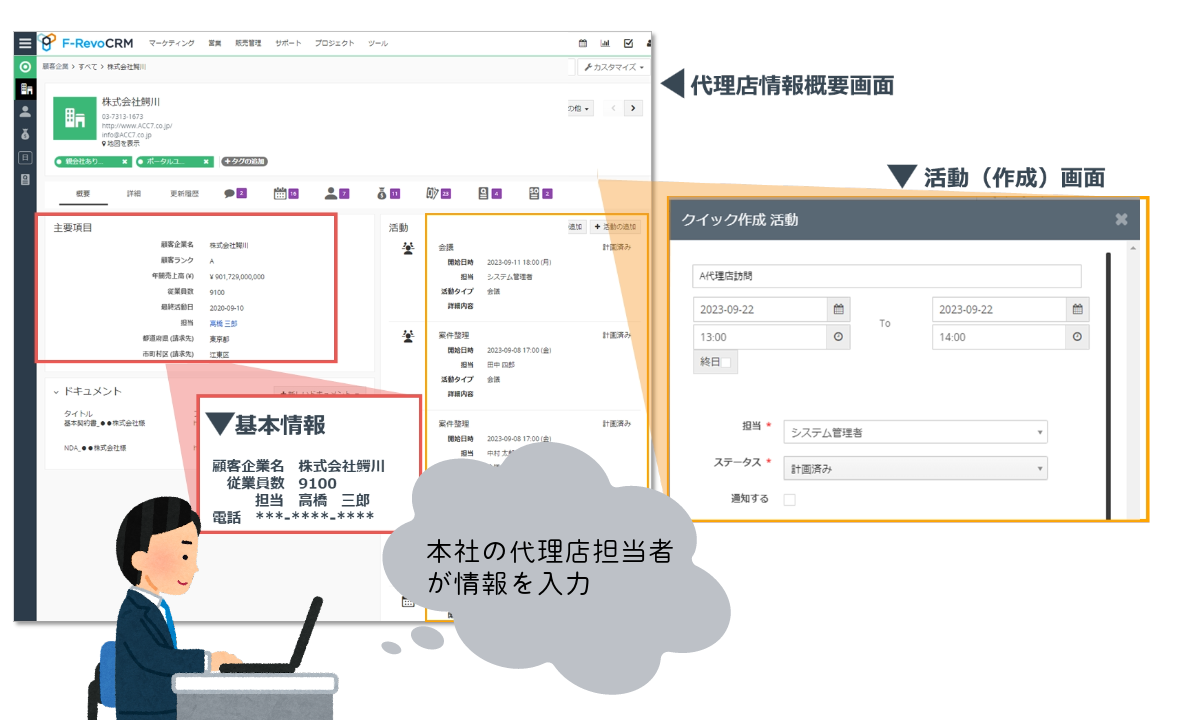Viewport: 1200px width, 720px height.
Task: Click すべて in the breadcrumb
Action: click(88, 66)
